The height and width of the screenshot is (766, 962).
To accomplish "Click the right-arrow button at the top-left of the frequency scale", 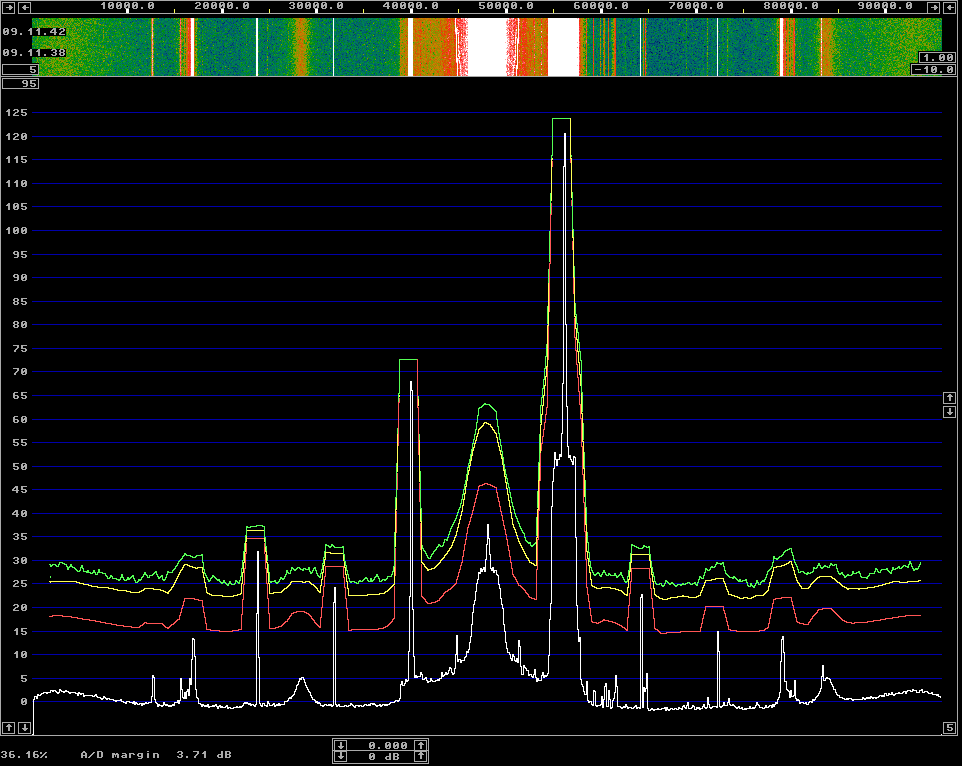I will 9,7.
